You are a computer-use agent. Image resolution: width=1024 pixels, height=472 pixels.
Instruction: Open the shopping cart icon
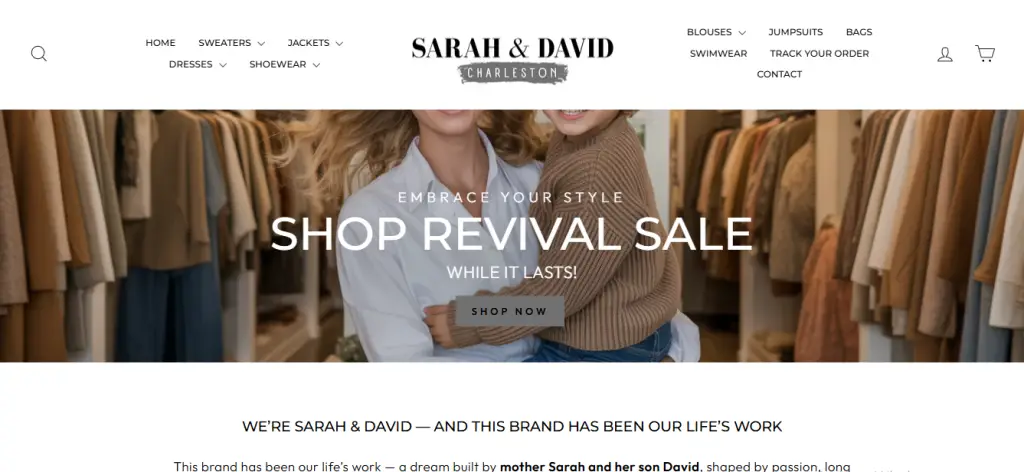tap(985, 53)
